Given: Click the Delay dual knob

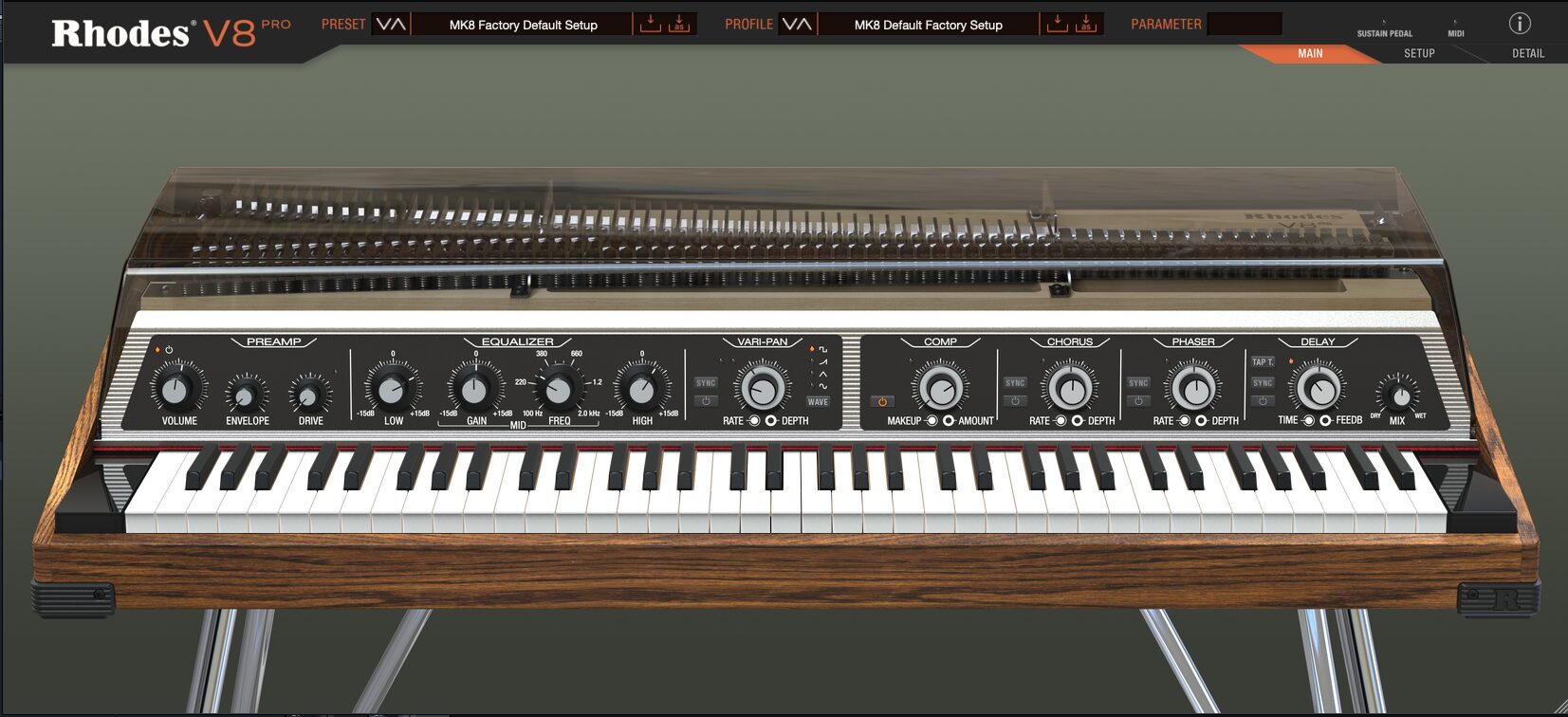Looking at the screenshot, I should tap(1318, 387).
